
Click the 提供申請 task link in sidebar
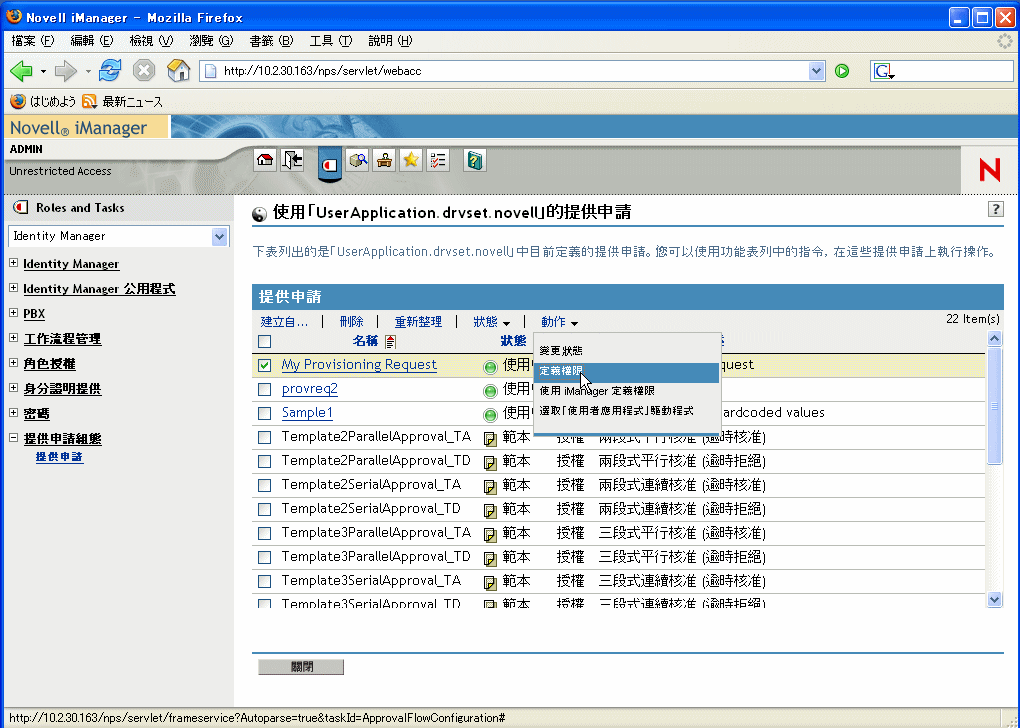coord(59,457)
